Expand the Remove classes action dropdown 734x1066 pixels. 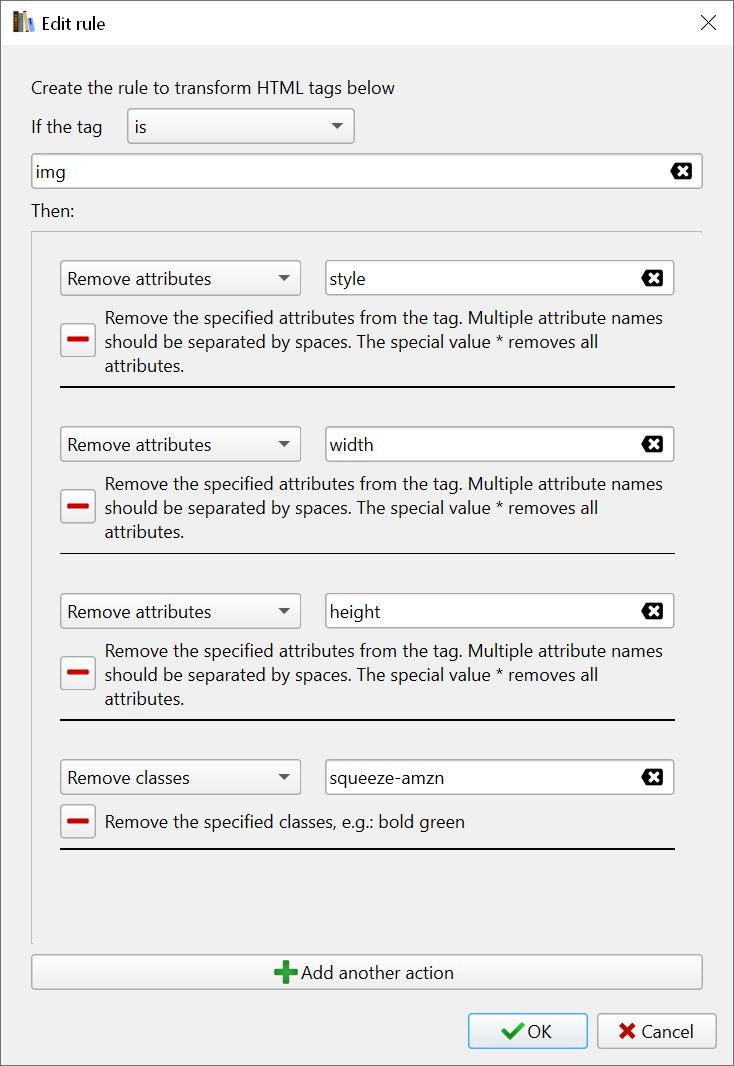[180, 777]
